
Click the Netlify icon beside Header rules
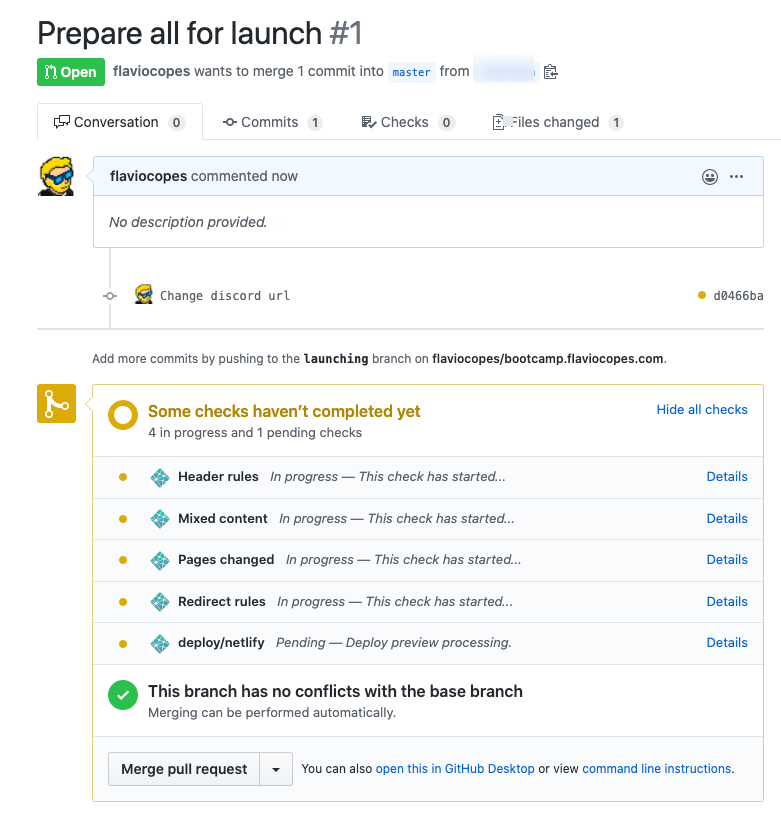[159, 477]
